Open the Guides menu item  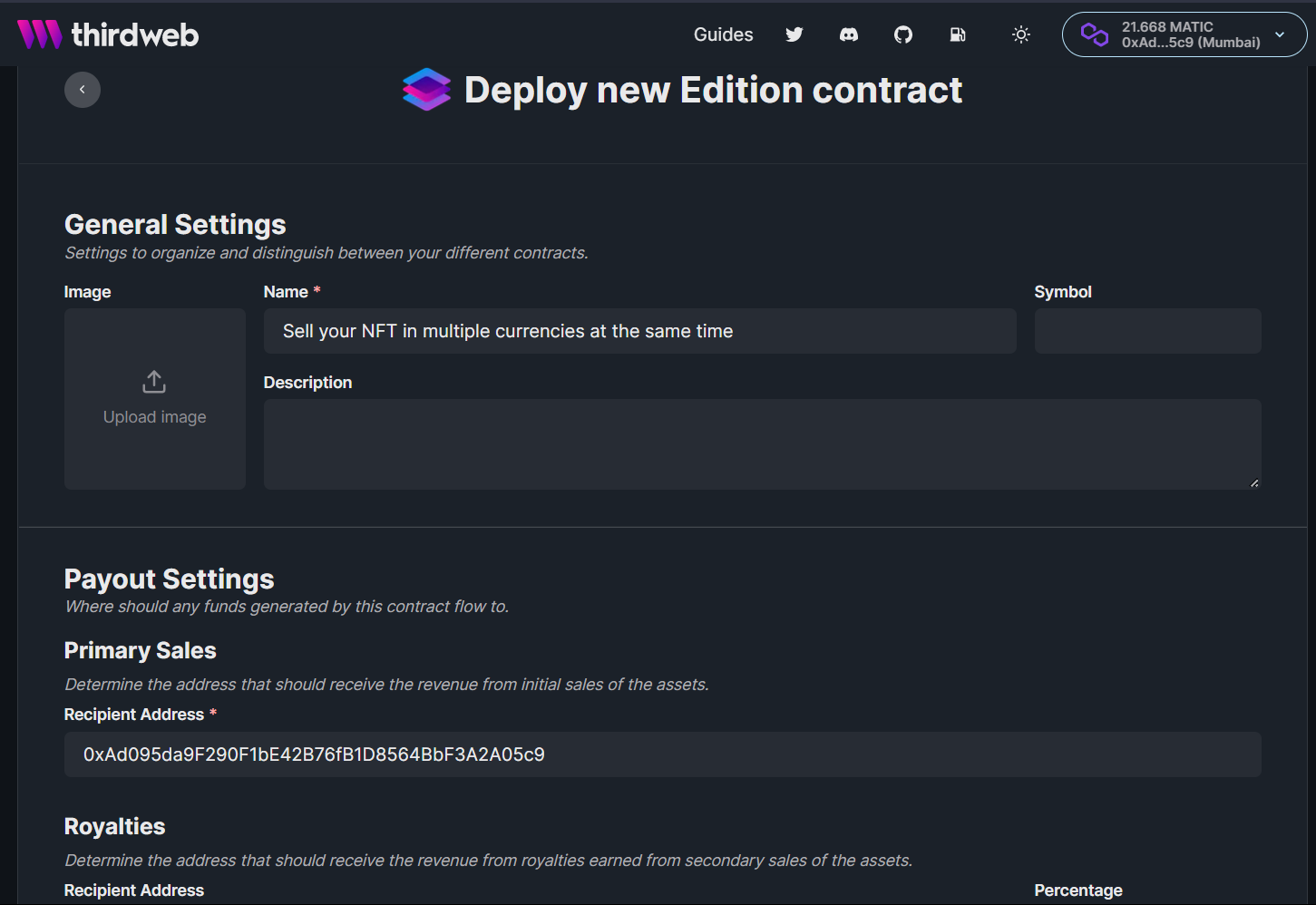point(723,34)
